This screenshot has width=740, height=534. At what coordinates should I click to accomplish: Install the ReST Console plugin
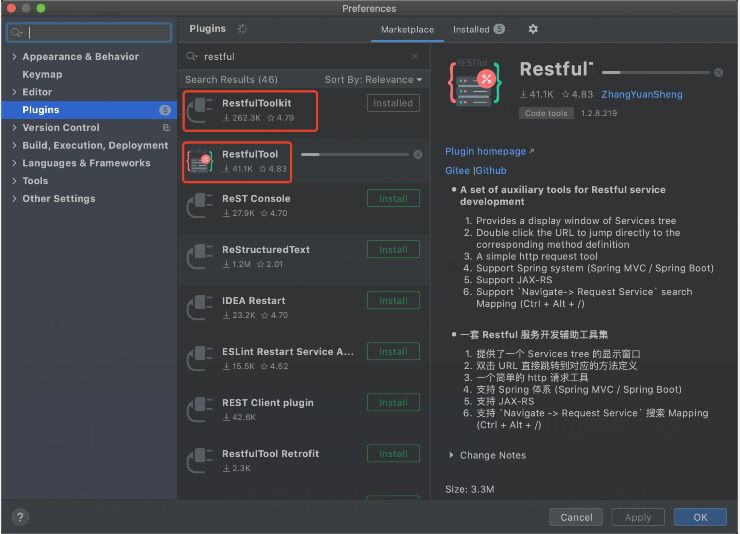click(x=393, y=199)
